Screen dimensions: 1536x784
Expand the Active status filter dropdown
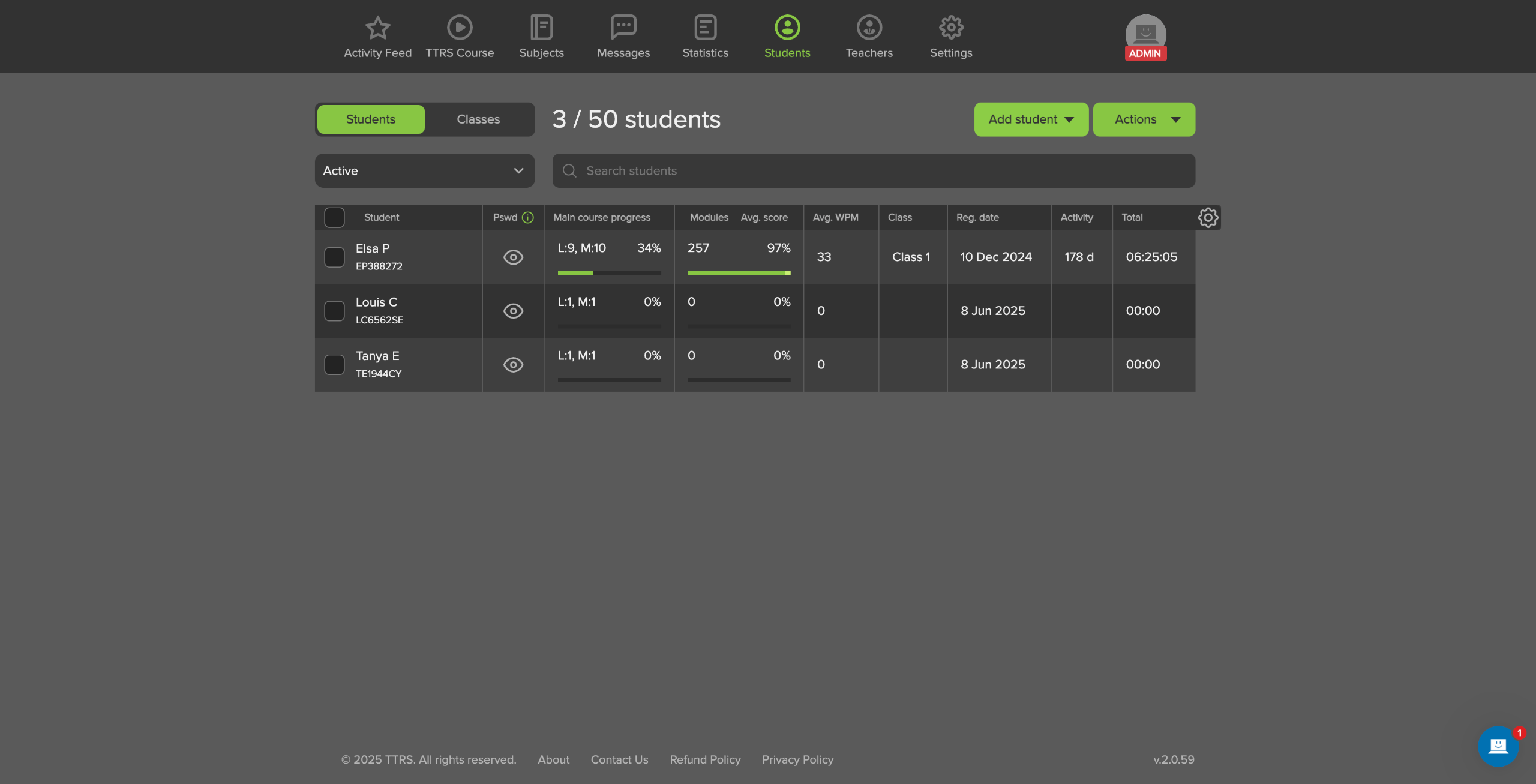(x=424, y=171)
